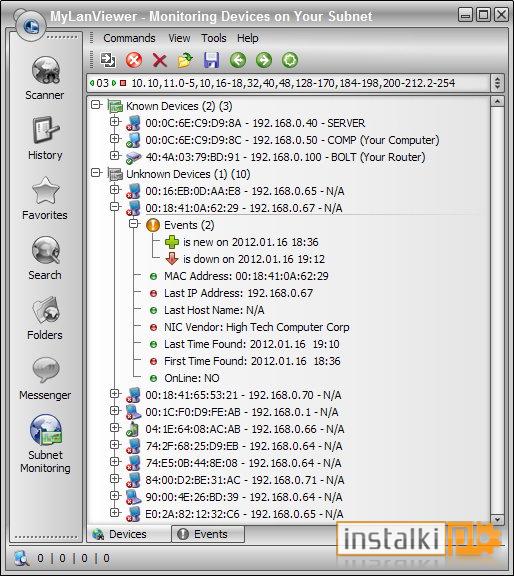Select device E0:2A:82:12:32:C6 - 192.168.0.65
Screen dimensions: 514x576
pos(244,514)
